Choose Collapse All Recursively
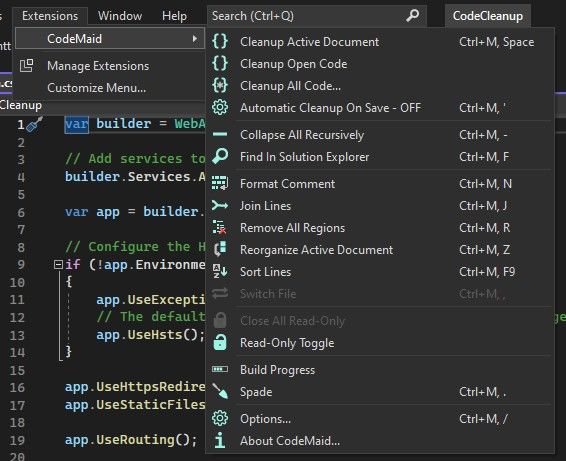566x461 pixels. tap(380, 135)
